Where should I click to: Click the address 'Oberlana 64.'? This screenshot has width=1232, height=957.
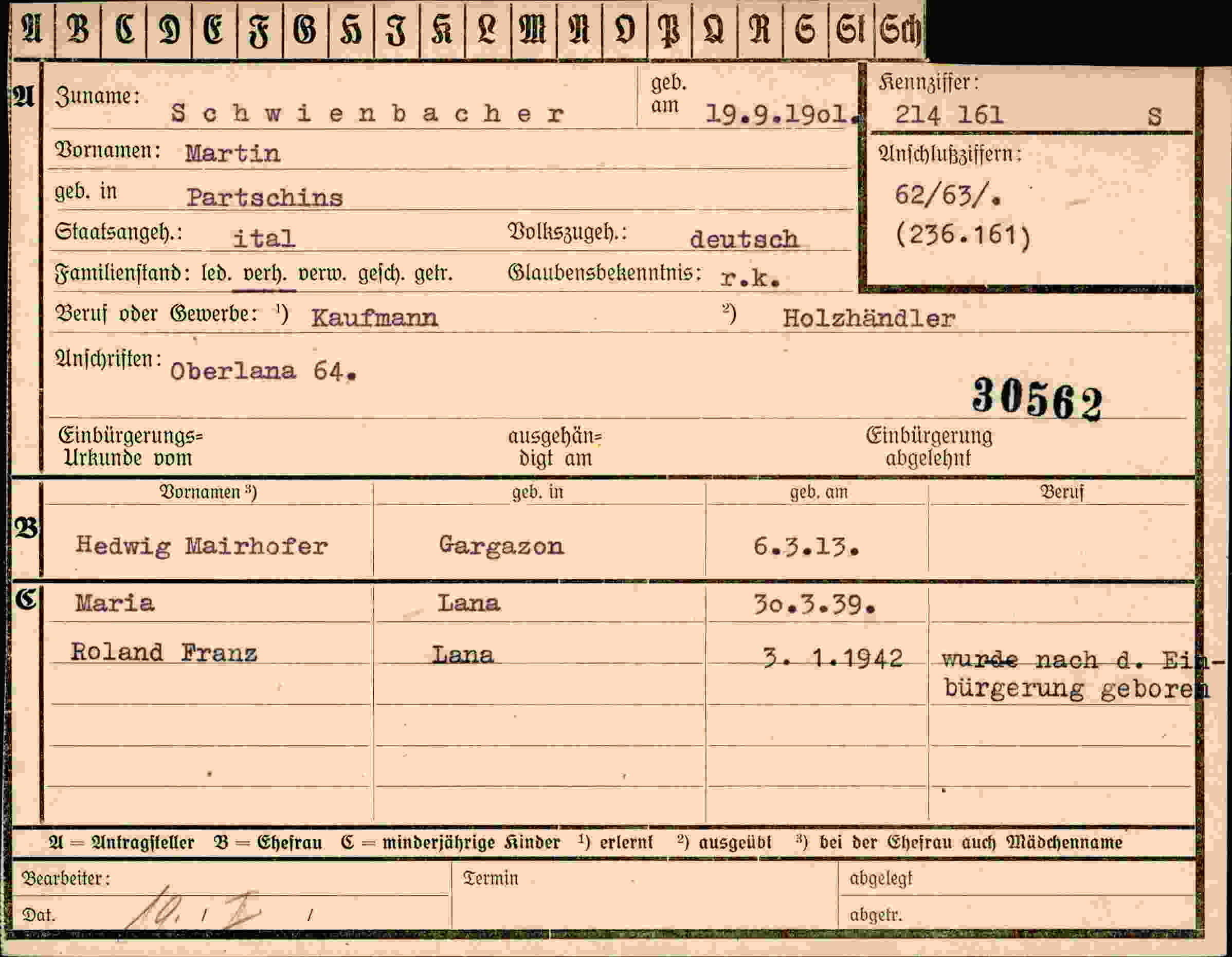(263, 371)
